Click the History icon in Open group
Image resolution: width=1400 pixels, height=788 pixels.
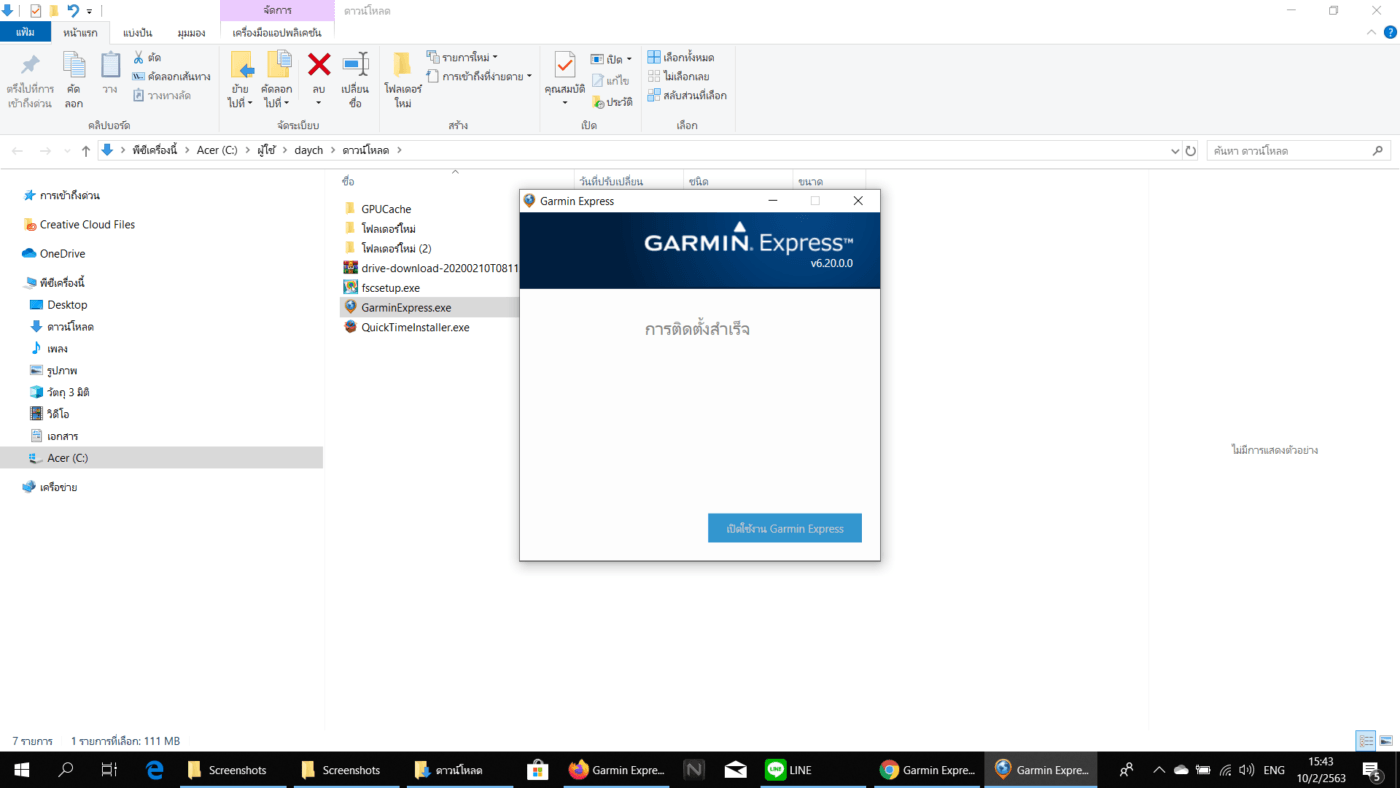point(597,101)
